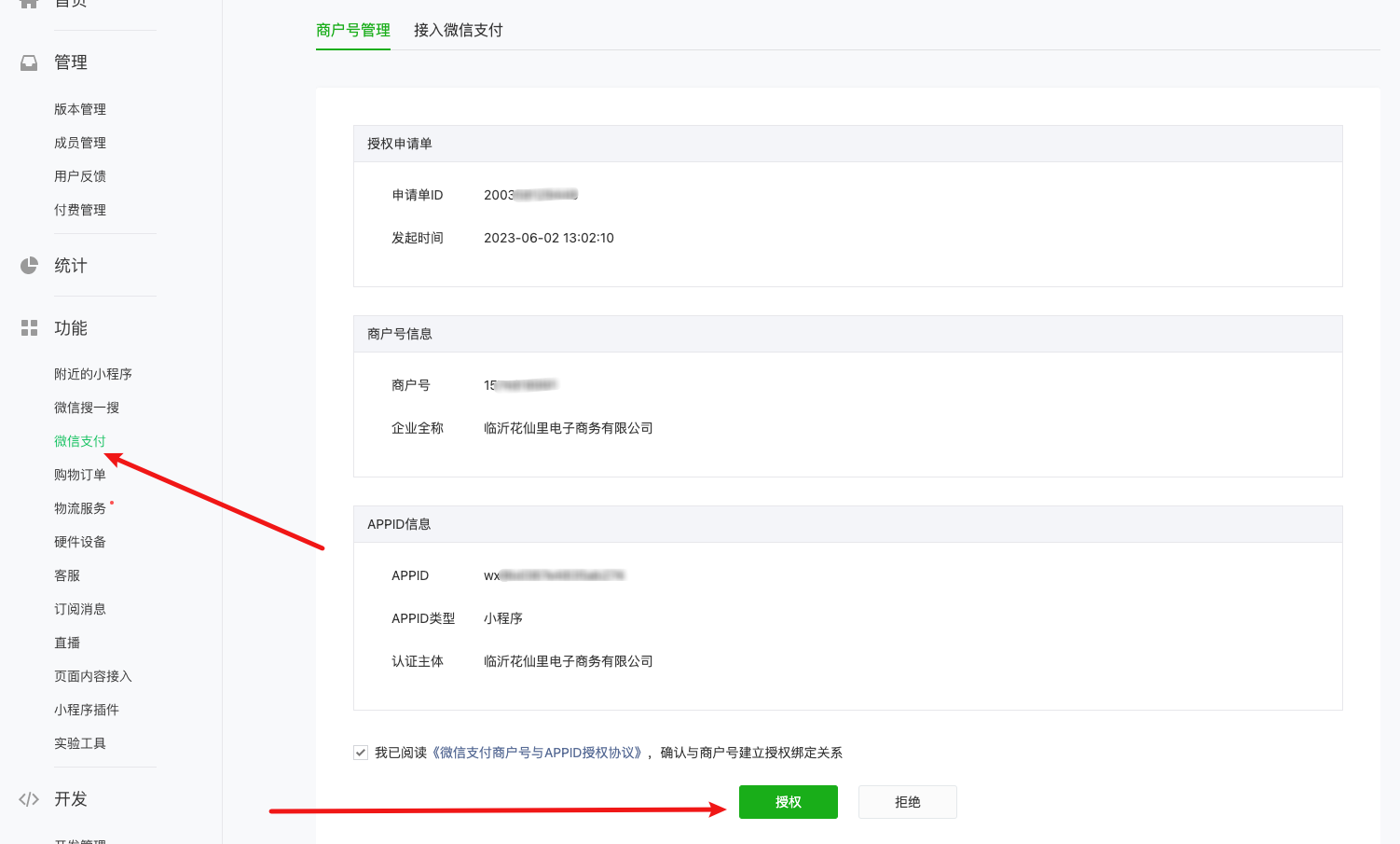Open 附近的小程序 menu item
Viewport: 1400px width, 844px height.
[93, 374]
